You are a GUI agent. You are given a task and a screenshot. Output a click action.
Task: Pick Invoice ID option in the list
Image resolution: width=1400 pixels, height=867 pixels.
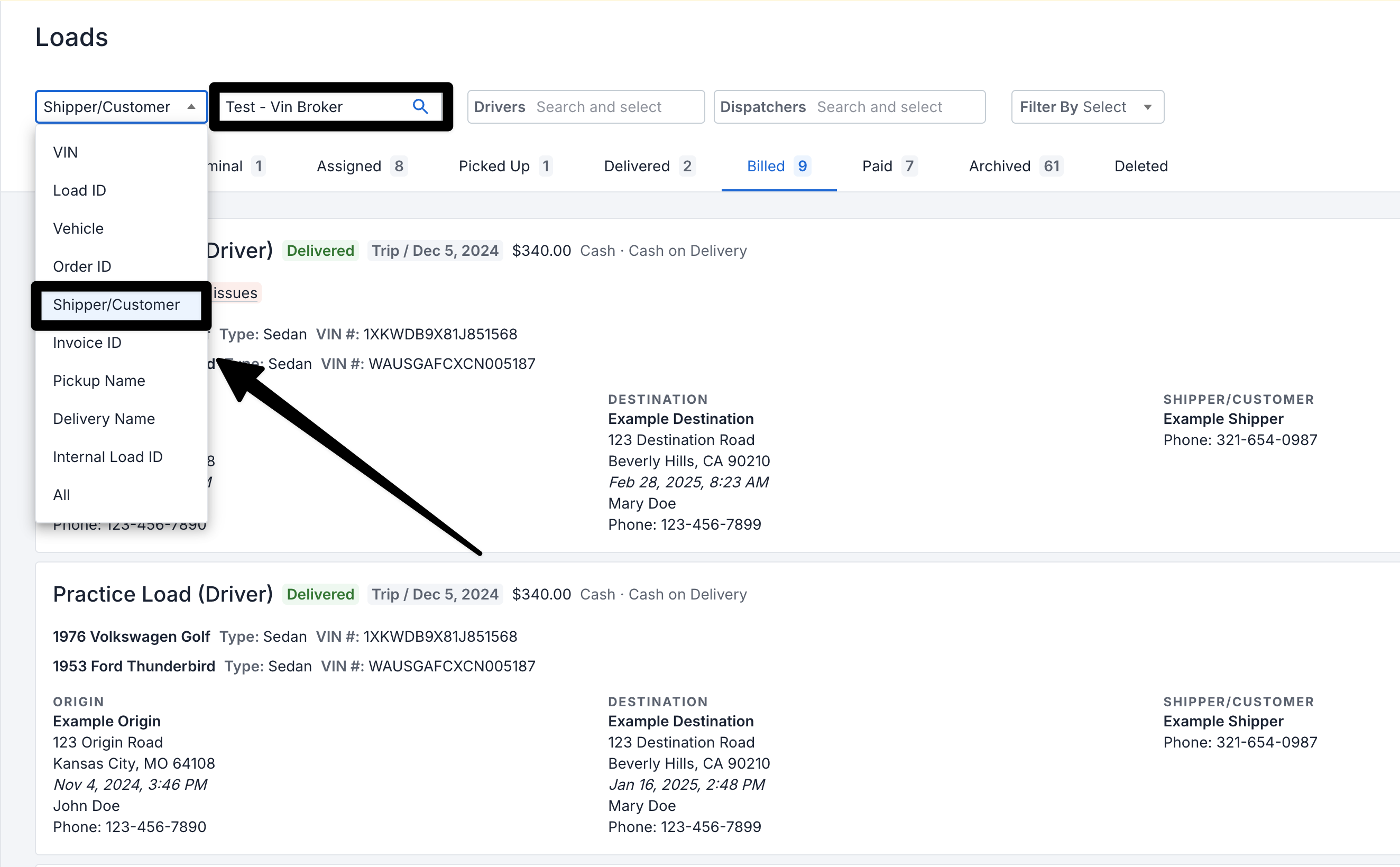(121, 343)
